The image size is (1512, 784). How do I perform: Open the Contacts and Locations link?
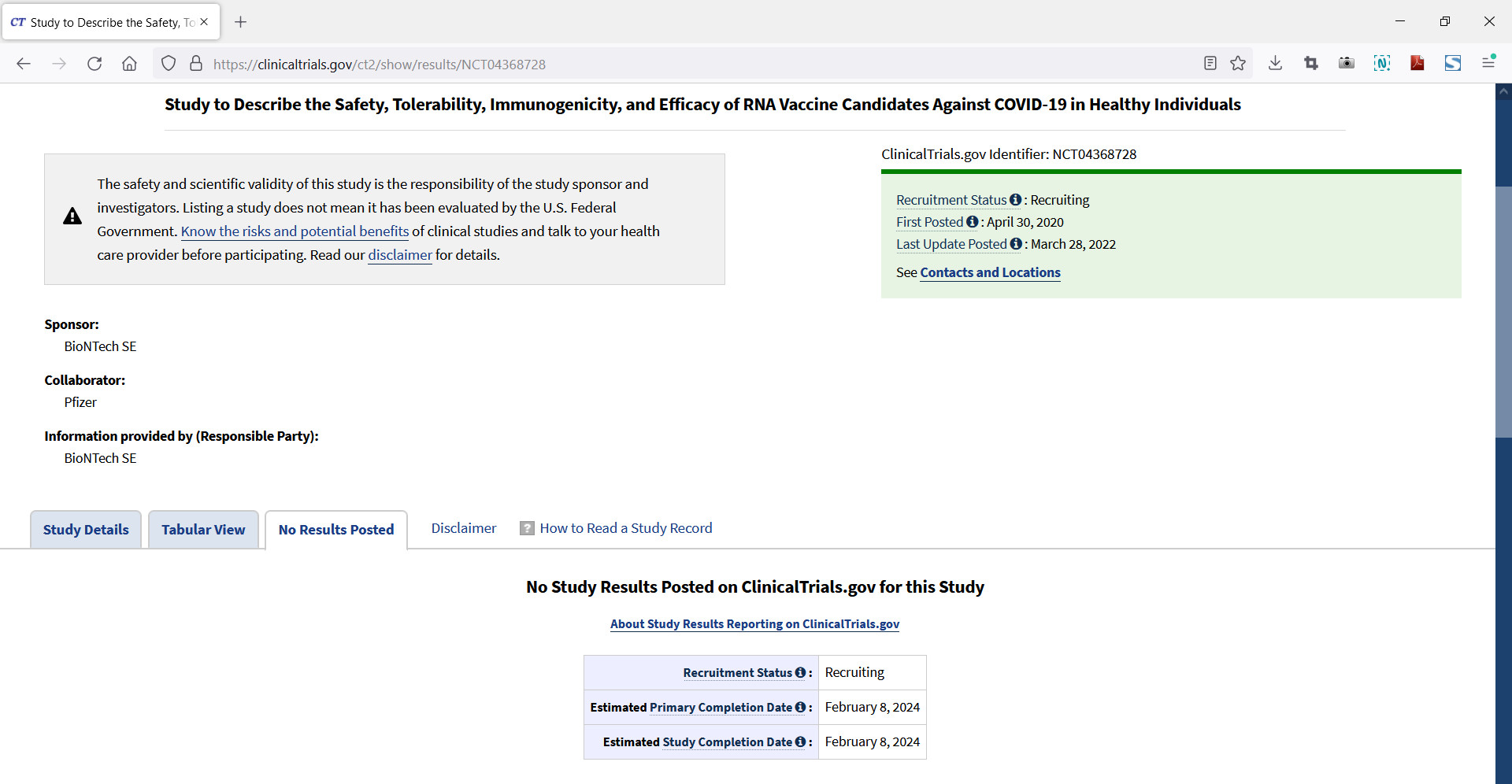(x=990, y=272)
